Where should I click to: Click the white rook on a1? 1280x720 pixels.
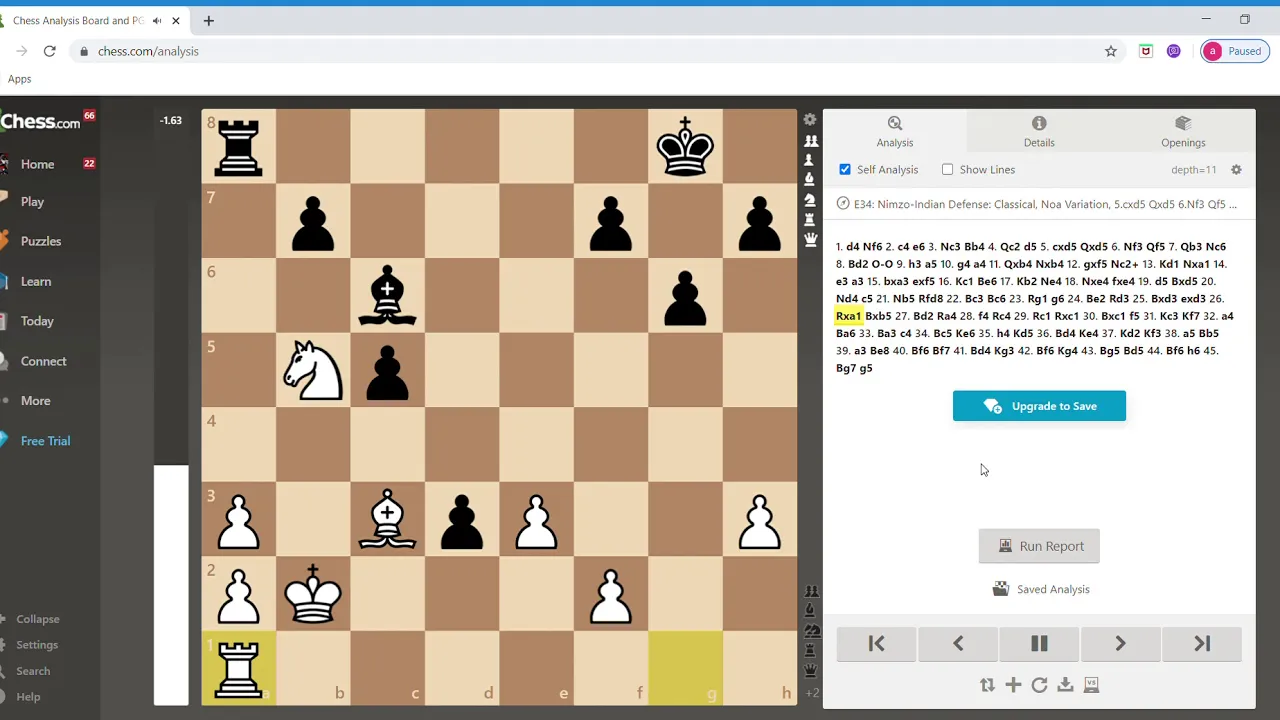pyautogui.click(x=238, y=668)
